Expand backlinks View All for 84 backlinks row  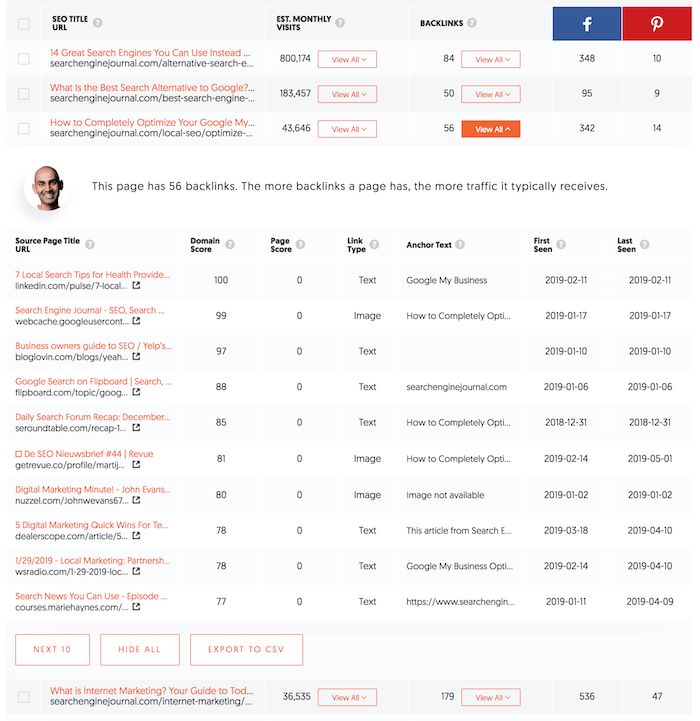coord(491,59)
